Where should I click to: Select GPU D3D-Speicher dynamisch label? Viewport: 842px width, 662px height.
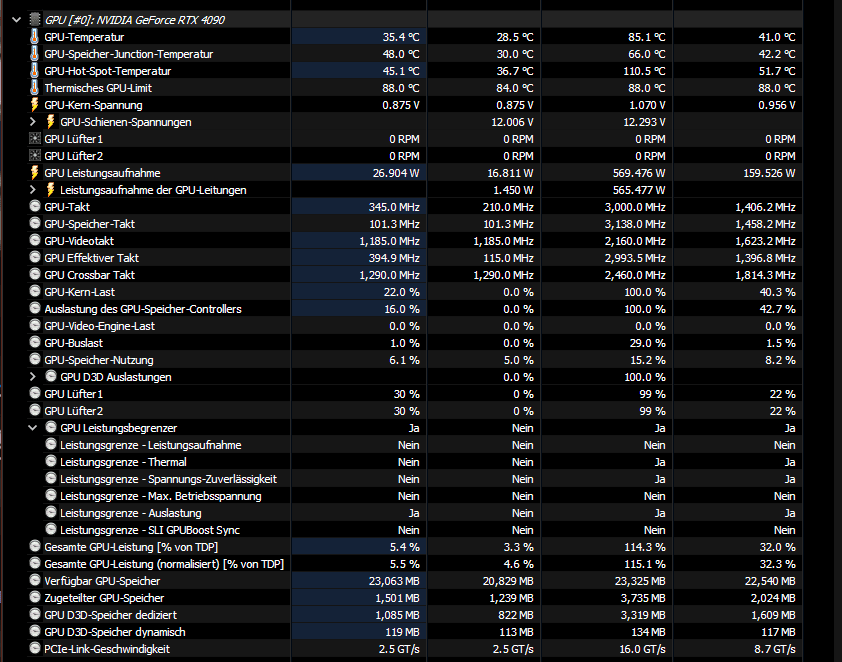click(x=114, y=632)
